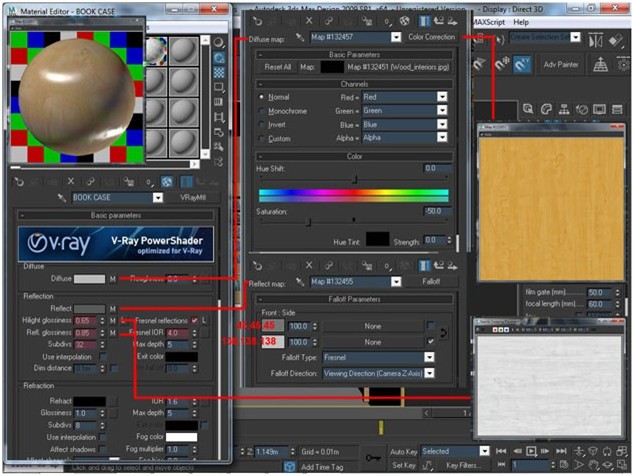
Task: Click the Go to Parent icon in the Diffuse map toolbar
Action: [439, 21]
